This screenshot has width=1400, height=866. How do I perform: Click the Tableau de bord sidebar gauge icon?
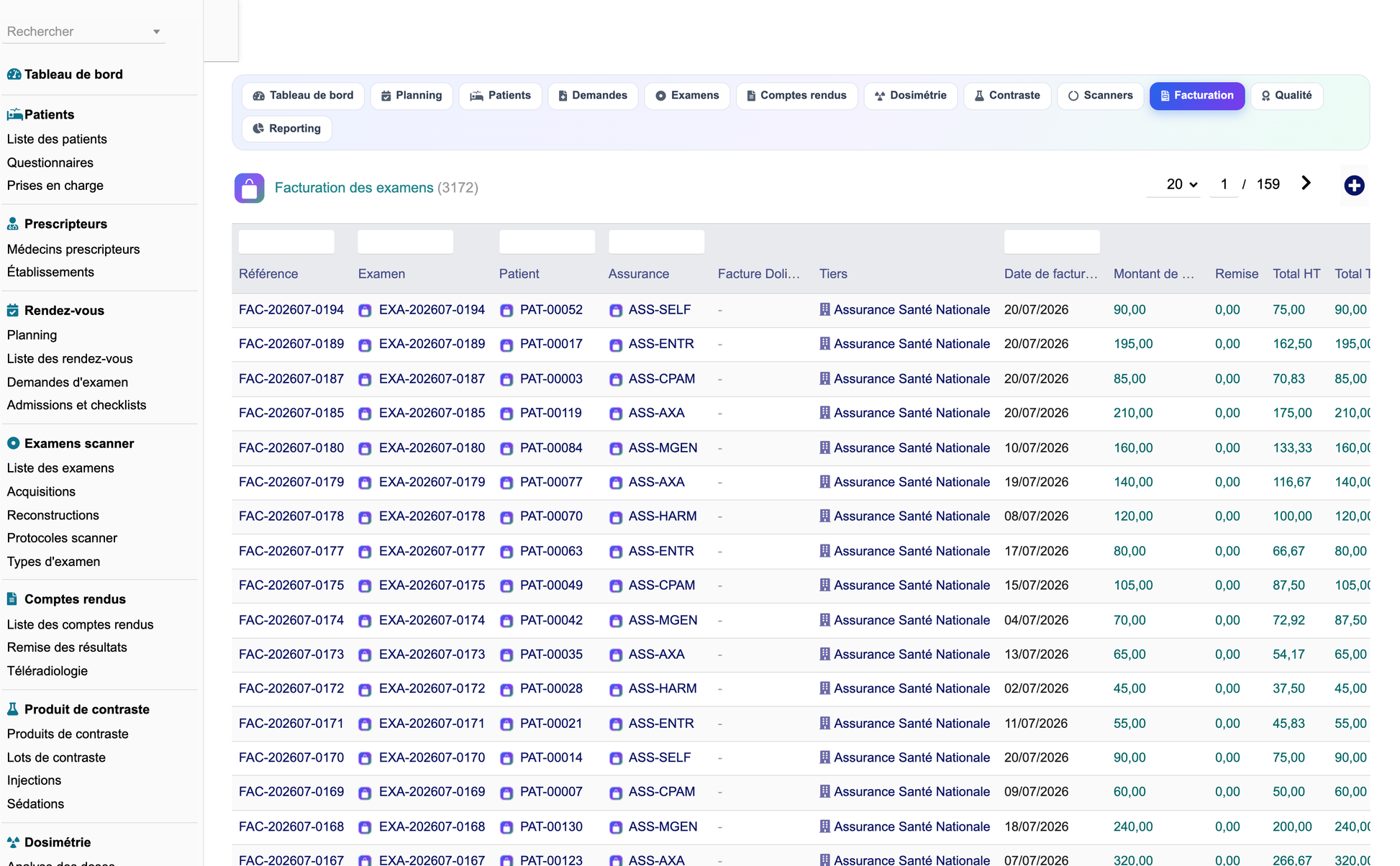pos(14,74)
